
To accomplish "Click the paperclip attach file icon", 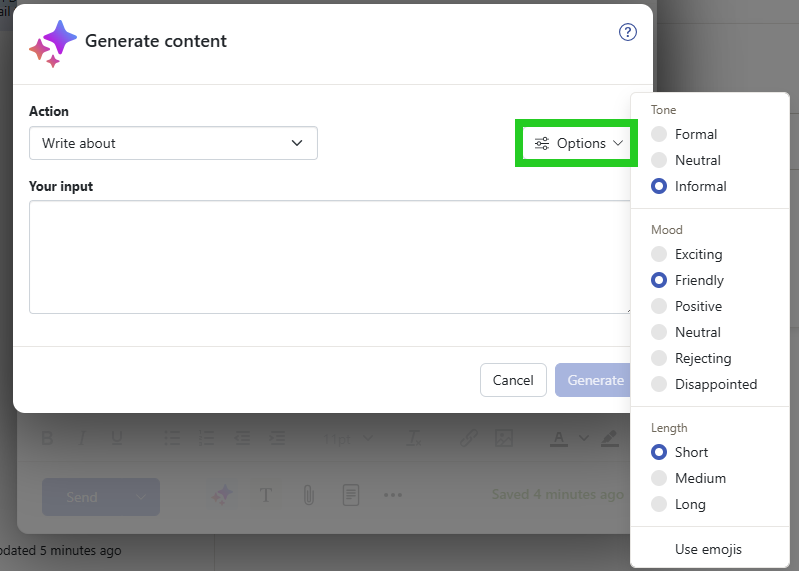I will [x=309, y=495].
